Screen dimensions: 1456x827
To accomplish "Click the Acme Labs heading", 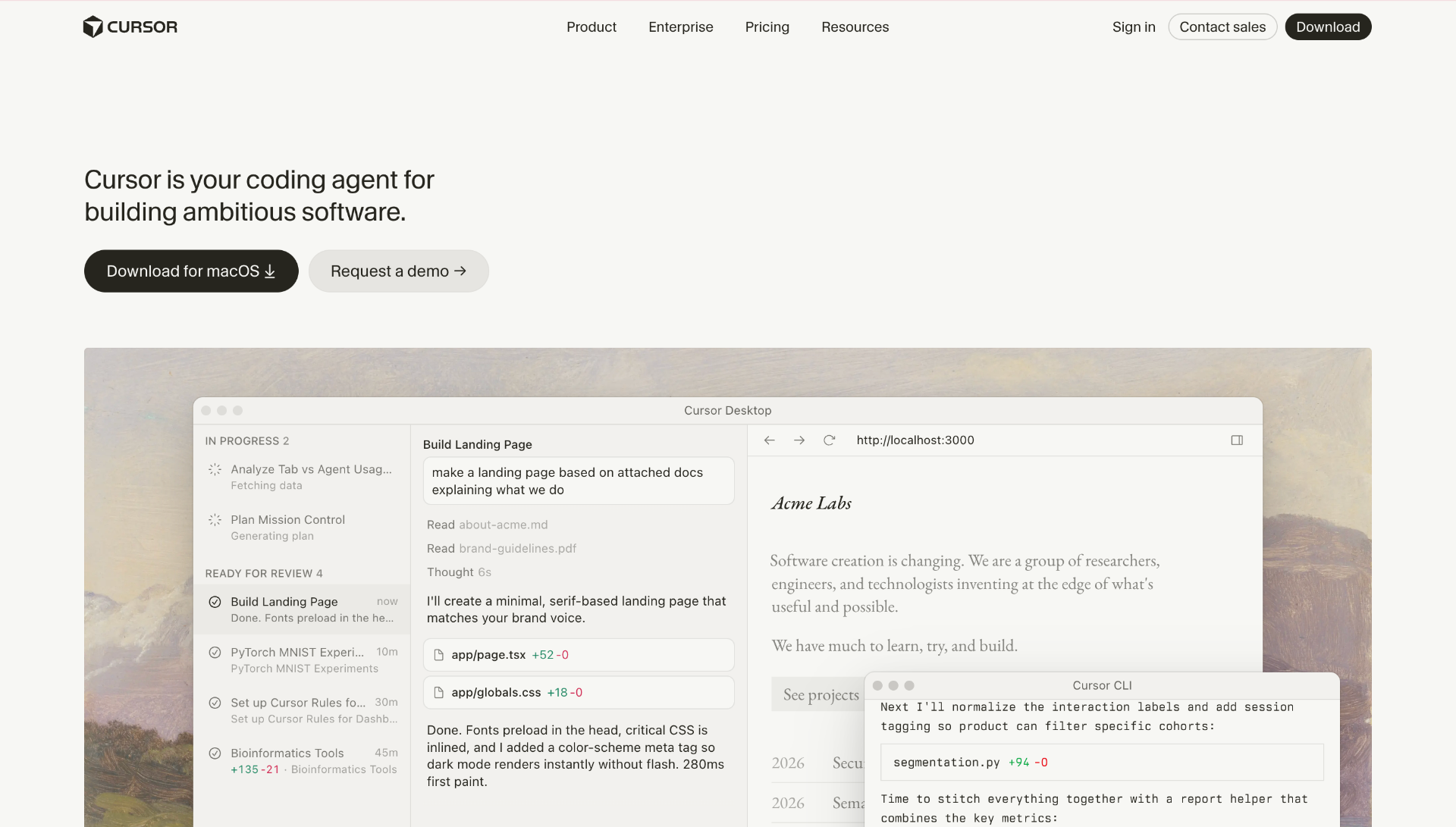I will 811,503.
